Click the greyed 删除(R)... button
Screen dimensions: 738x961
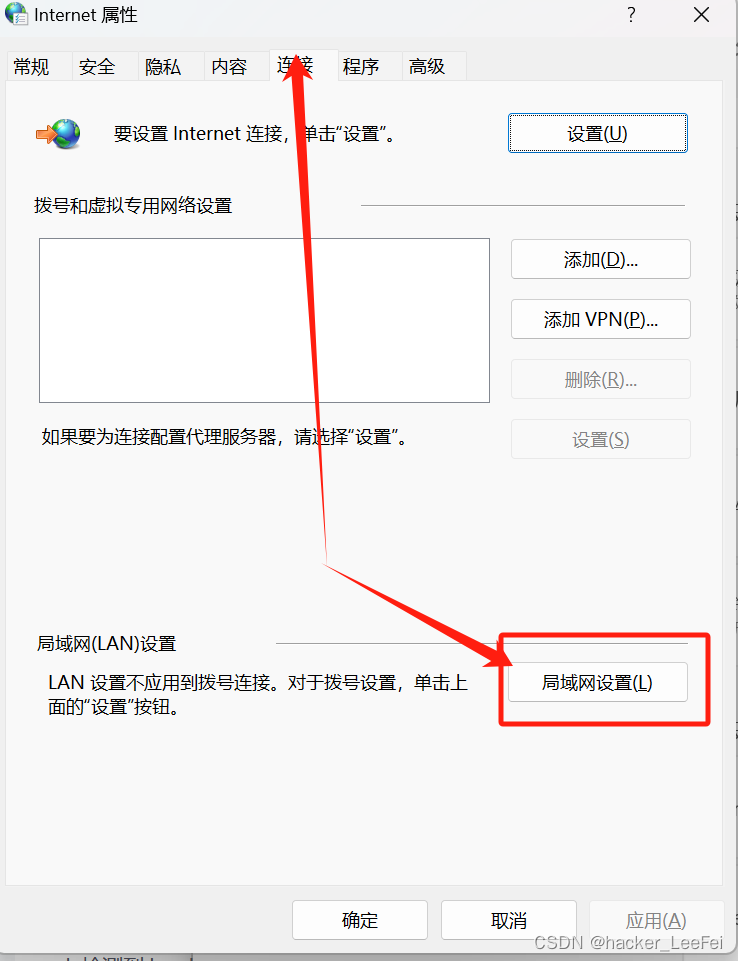click(x=601, y=379)
